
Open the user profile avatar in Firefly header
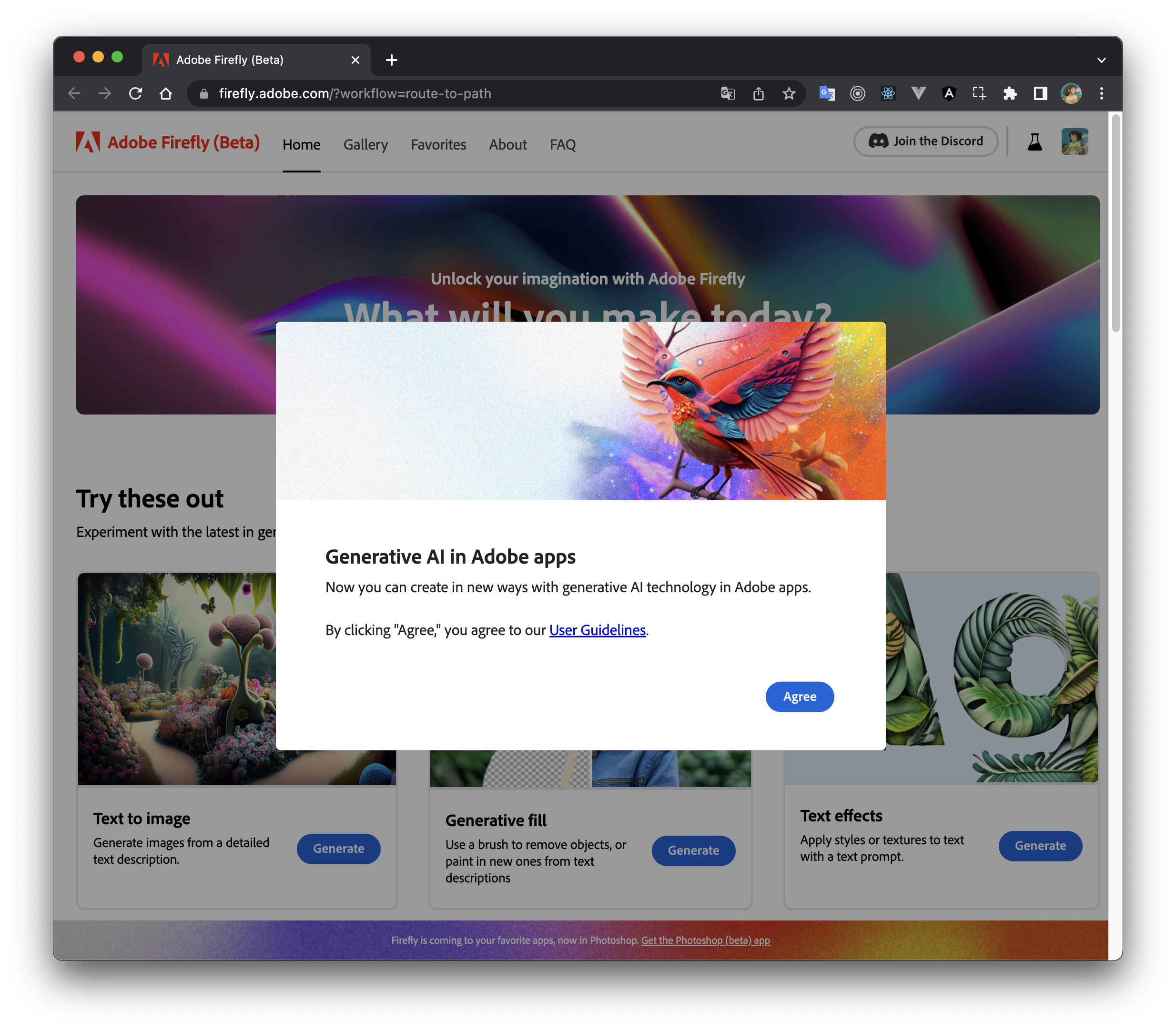(1074, 142)
